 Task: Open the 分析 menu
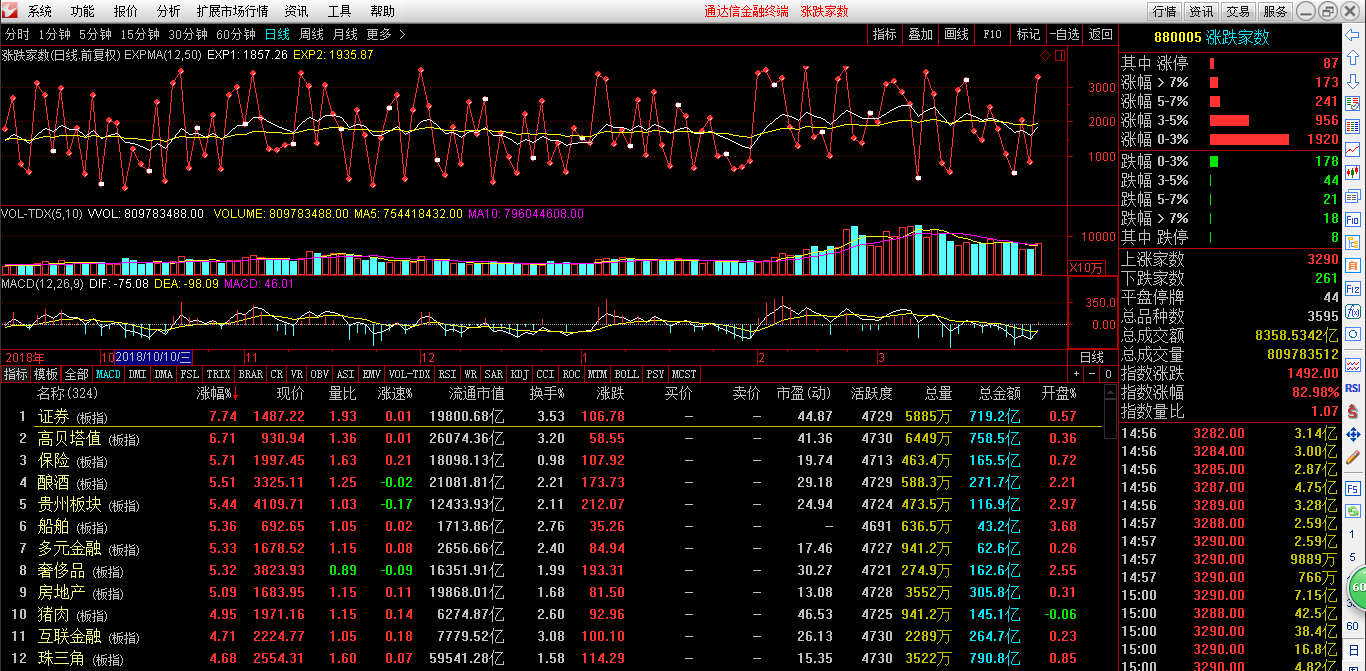coord(169,11)
